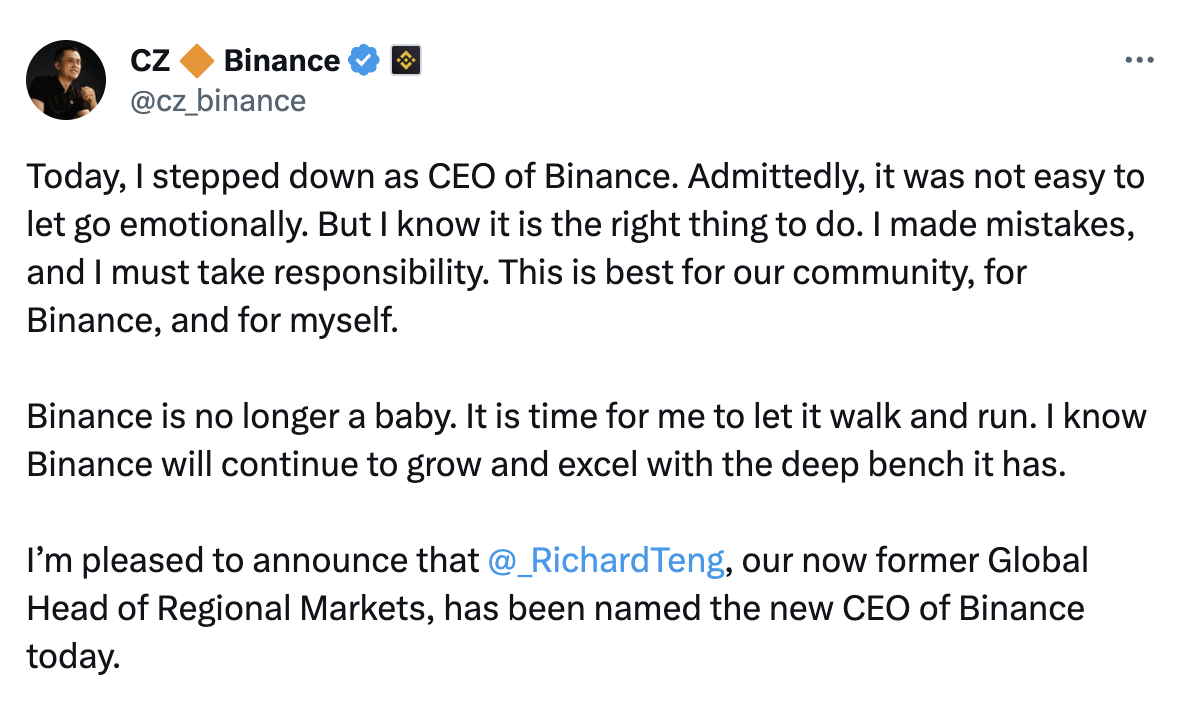Click "Binance" in the display name

pyautogui.click(x=281, y=61)
